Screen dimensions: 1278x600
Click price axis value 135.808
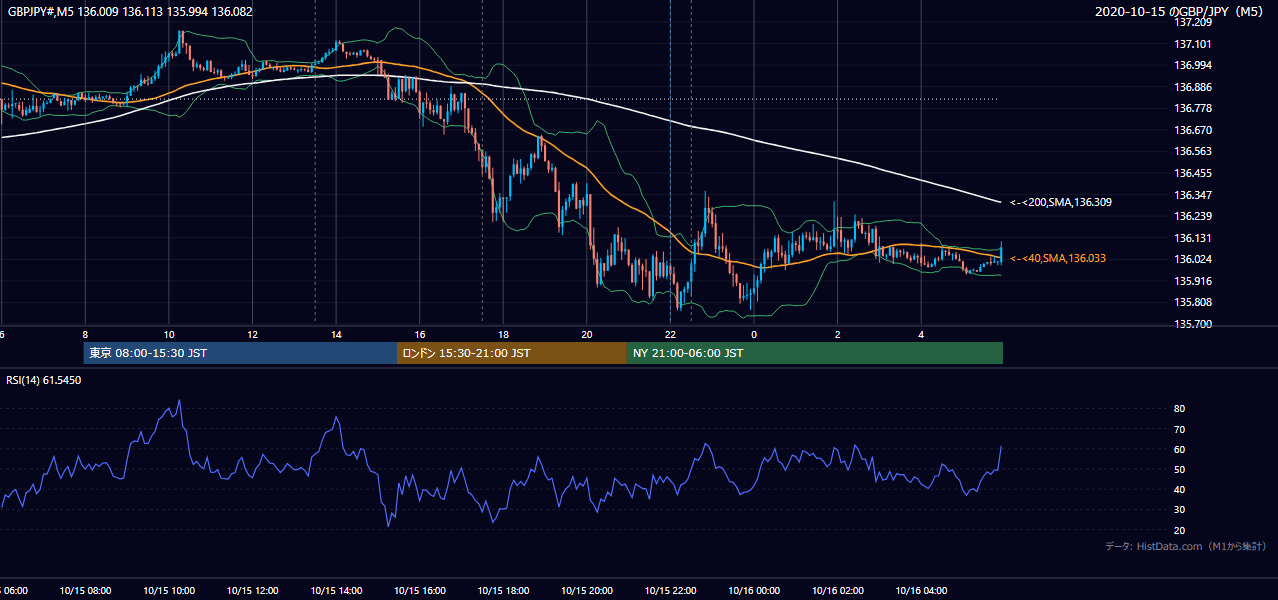[x=1192, y=302]
